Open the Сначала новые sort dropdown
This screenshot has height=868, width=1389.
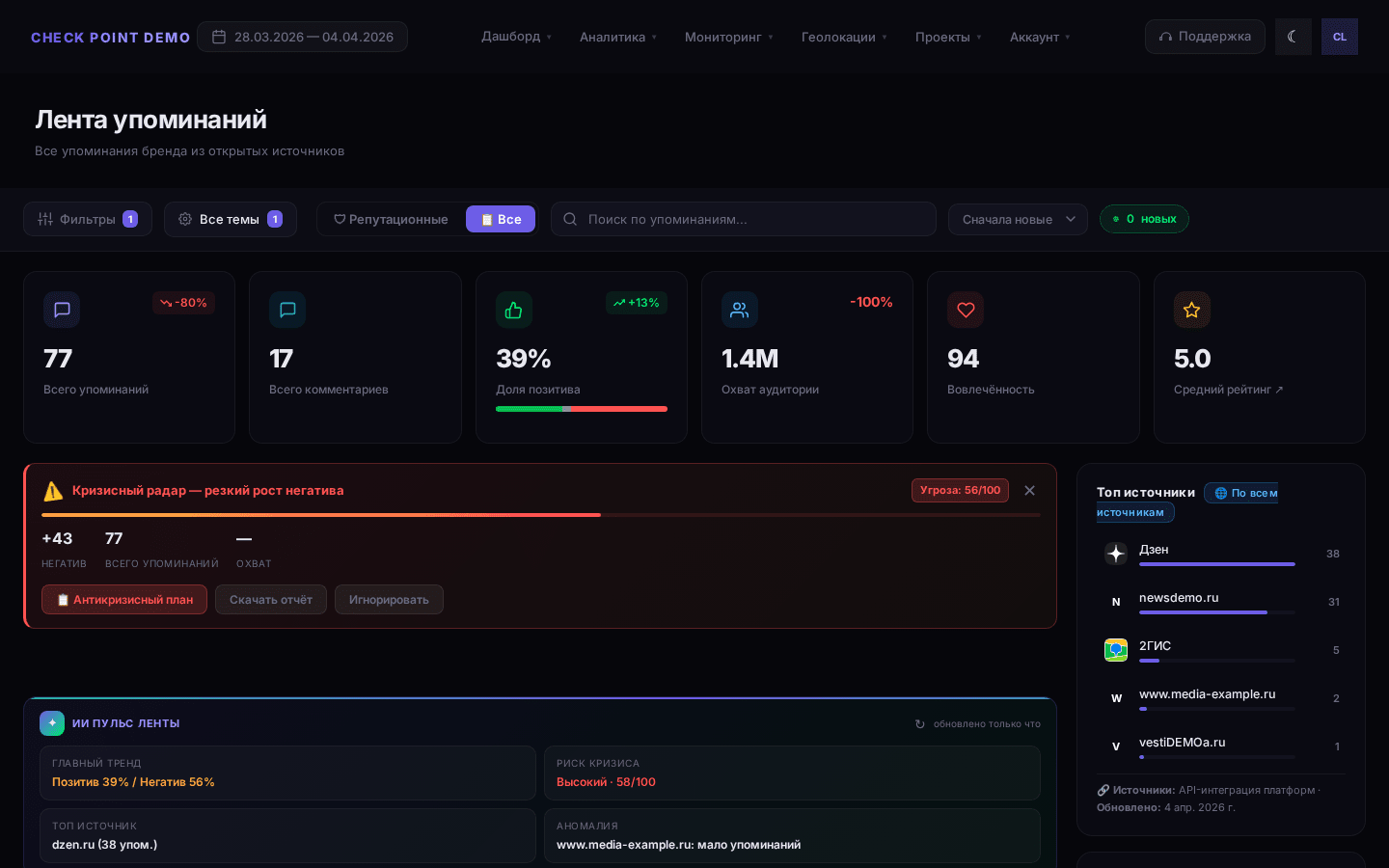[1018, 219]
